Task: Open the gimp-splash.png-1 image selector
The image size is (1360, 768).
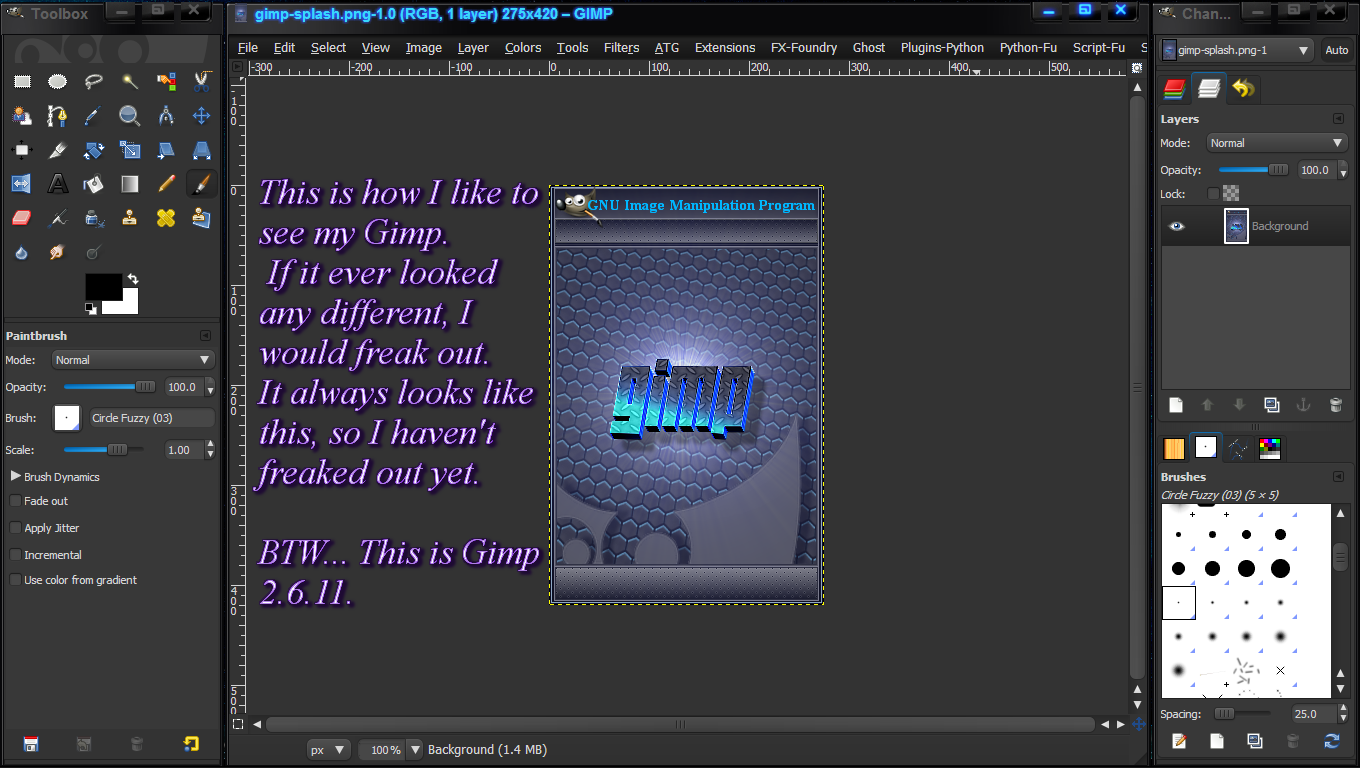Action: [1238, 50]
